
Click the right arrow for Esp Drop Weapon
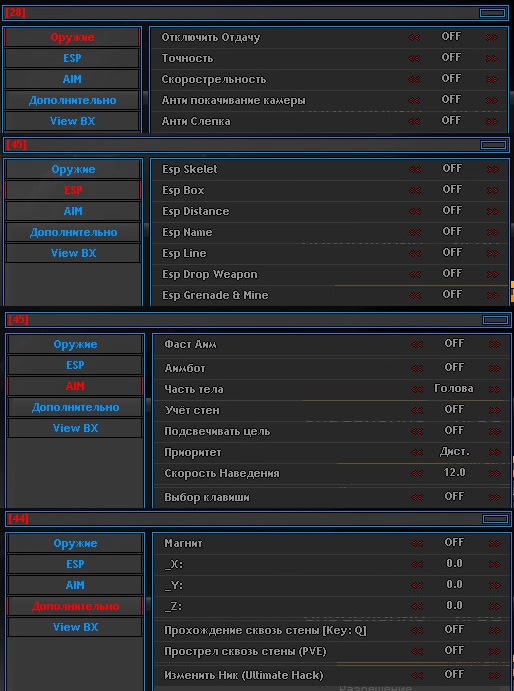pyautogui.click(x=492, y=274)
